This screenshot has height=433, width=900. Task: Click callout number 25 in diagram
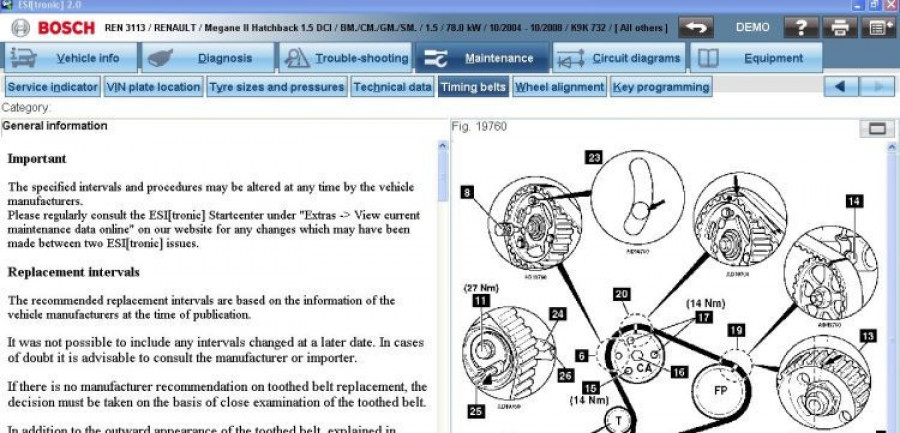[x=476, y=411]
